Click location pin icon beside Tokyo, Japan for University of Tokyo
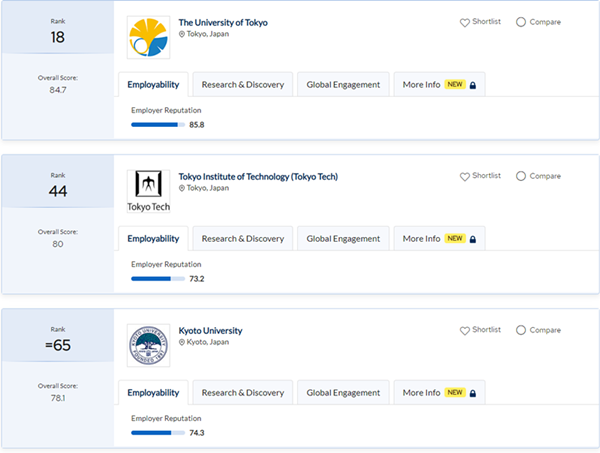 coord(182,34)
